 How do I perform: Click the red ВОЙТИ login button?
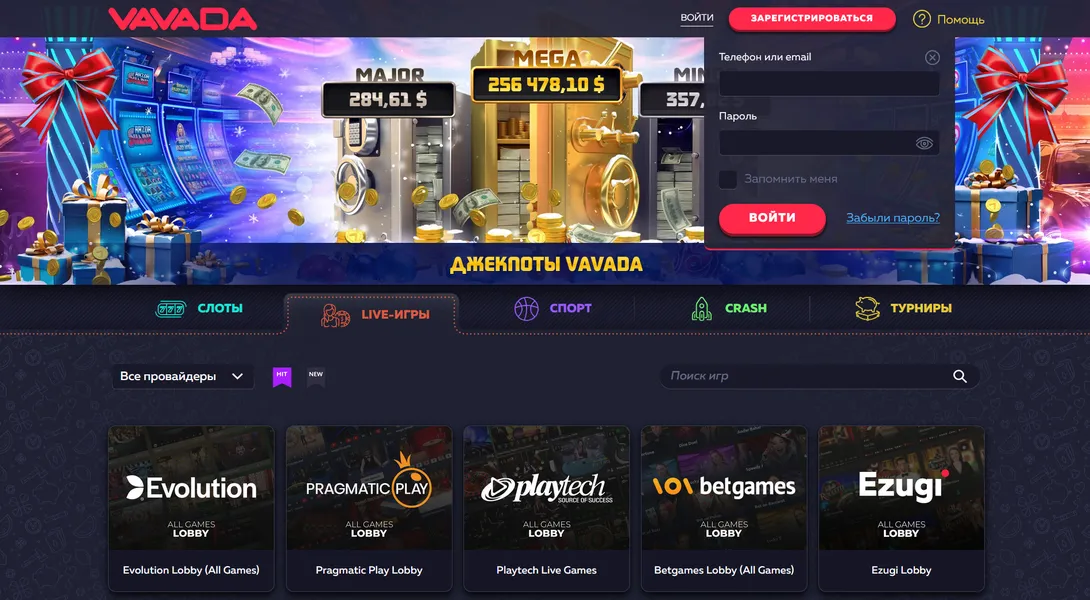[772, 218]
